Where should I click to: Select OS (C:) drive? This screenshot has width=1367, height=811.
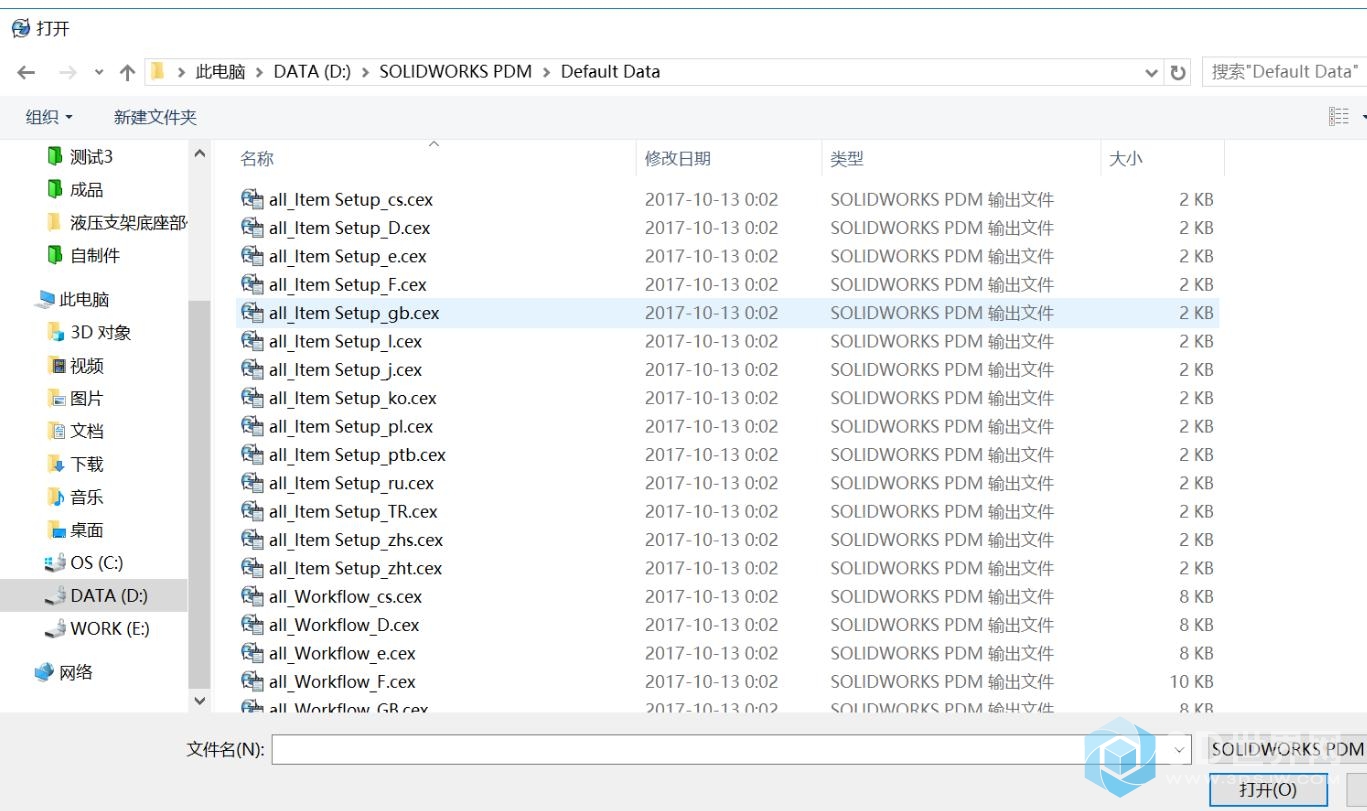click(96, 563)
